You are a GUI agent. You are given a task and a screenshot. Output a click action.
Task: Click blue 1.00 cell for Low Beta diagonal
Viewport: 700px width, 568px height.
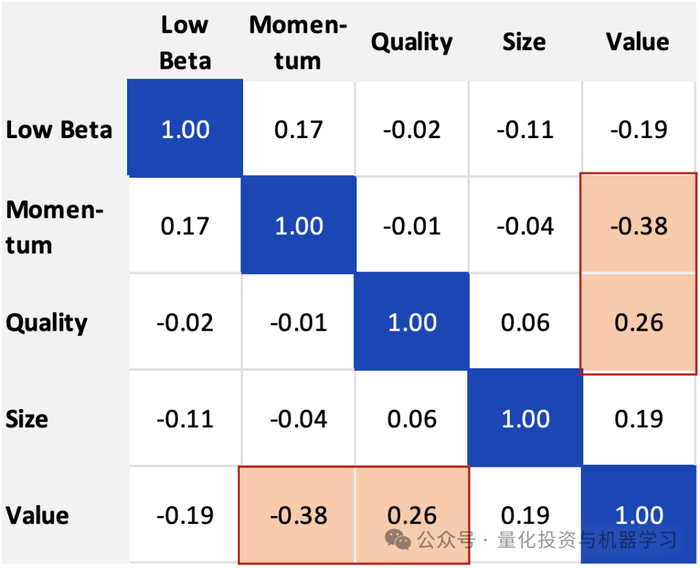[x=185, y=129]
